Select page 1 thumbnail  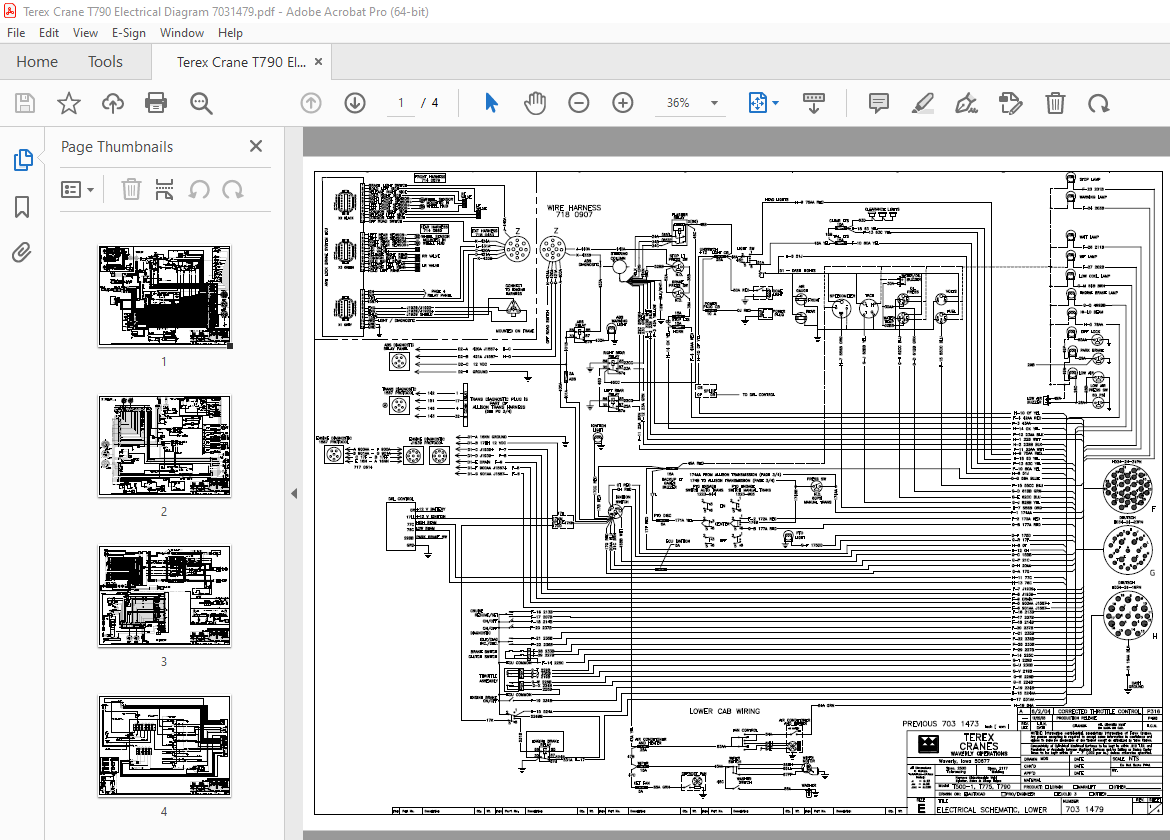(x=164, y=295)
